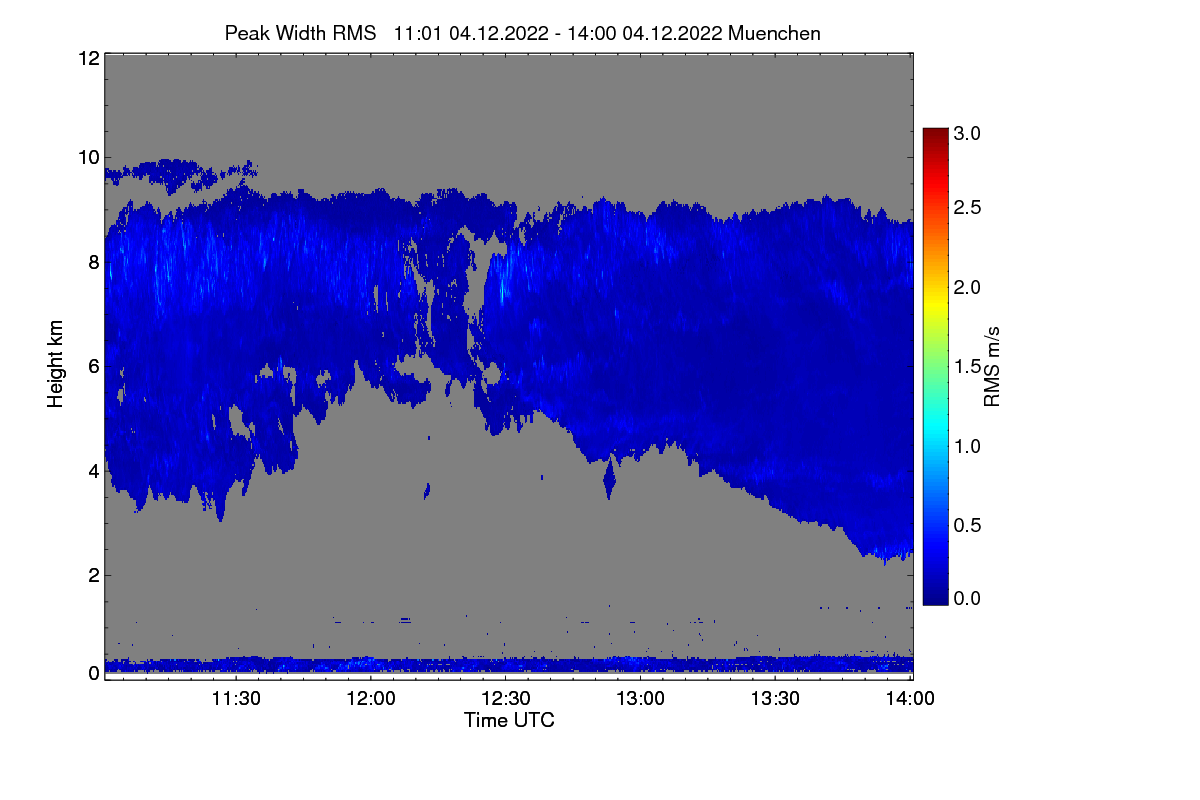Click the 12:00 time tick label
This screenshot has height=800, width=1200.
pos(371,699)
